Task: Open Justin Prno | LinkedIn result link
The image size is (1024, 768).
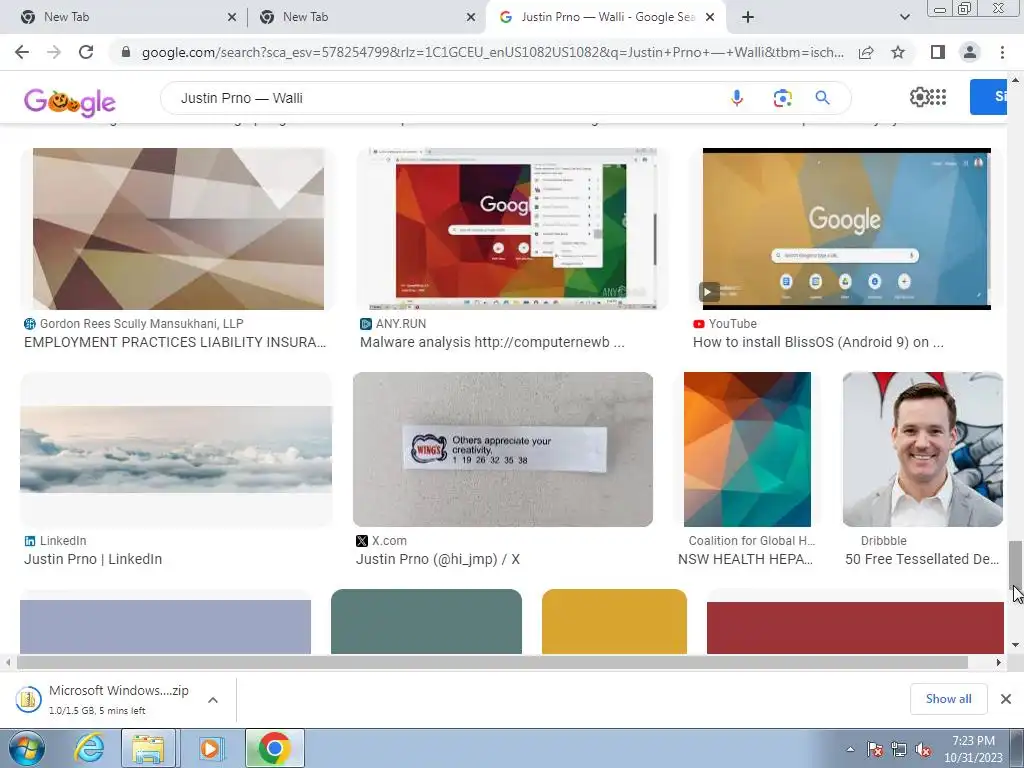Action: pos(93,559)
